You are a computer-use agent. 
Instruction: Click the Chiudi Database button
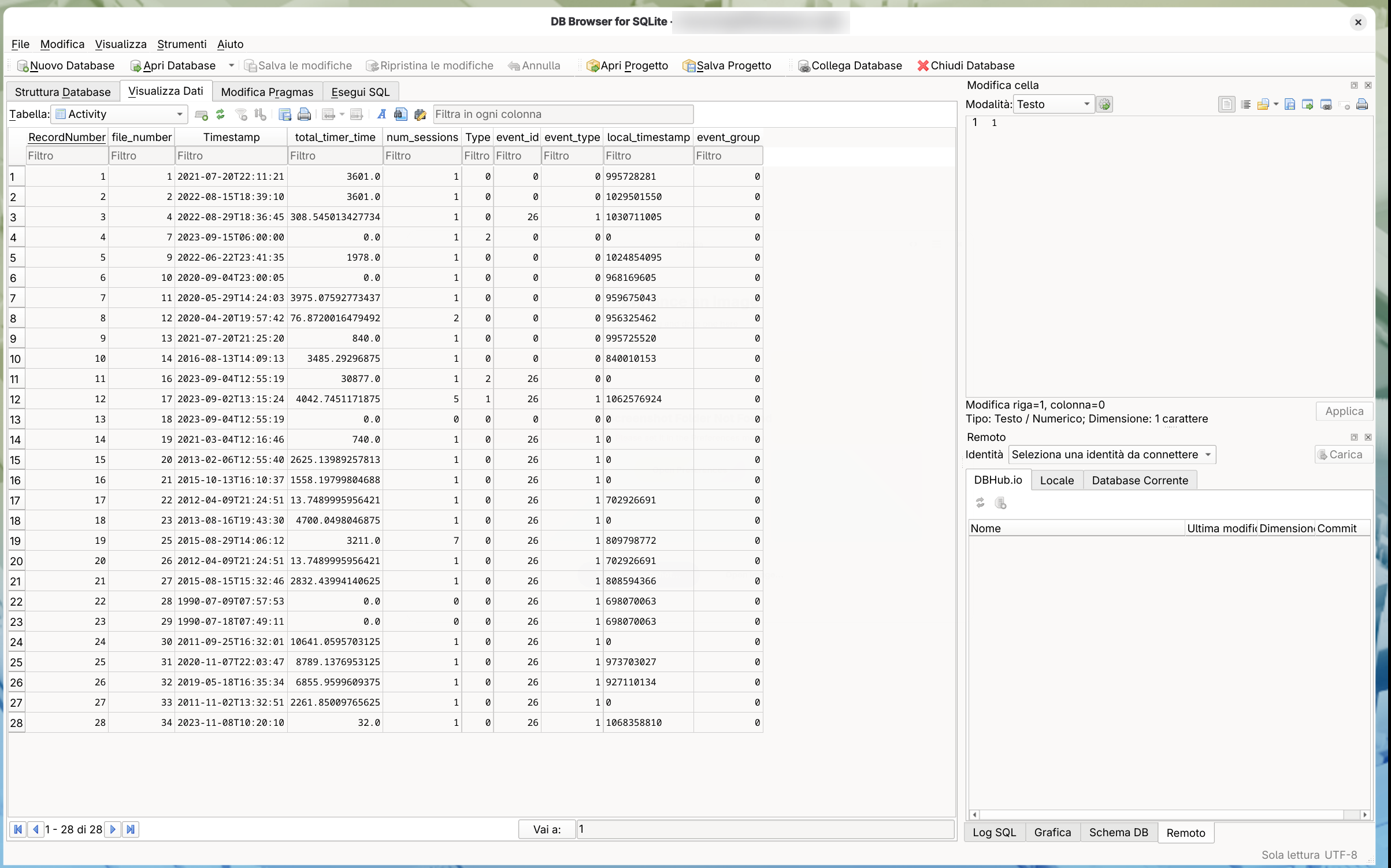click(x=966, y=66)
